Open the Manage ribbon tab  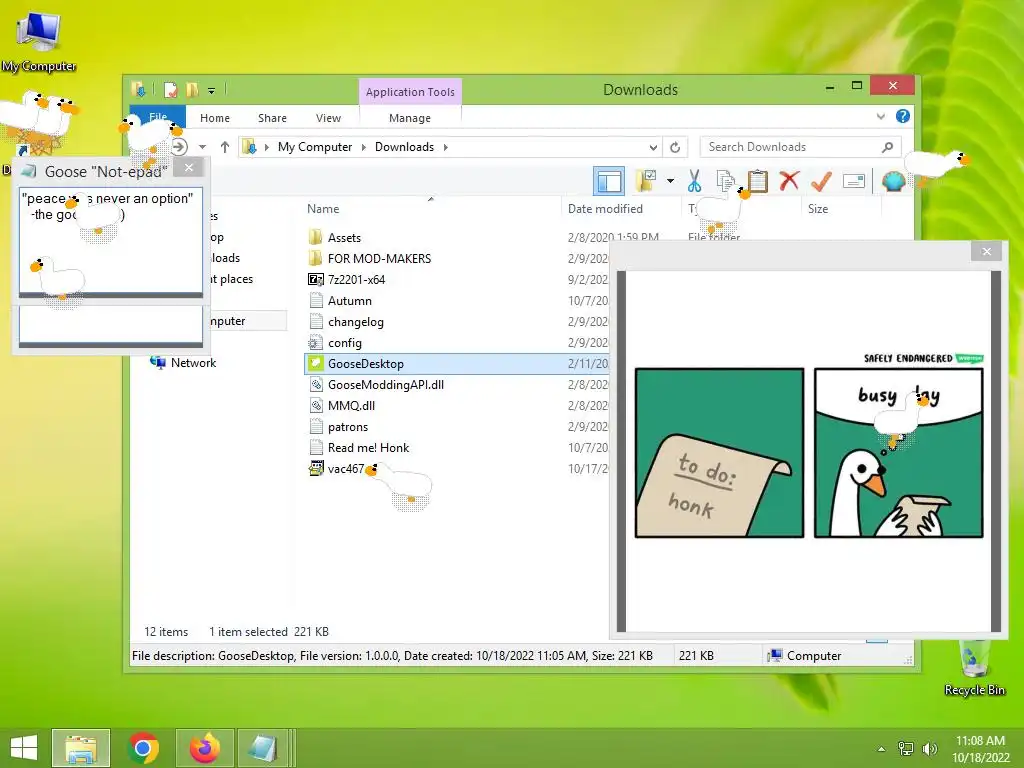pos(410,118)
